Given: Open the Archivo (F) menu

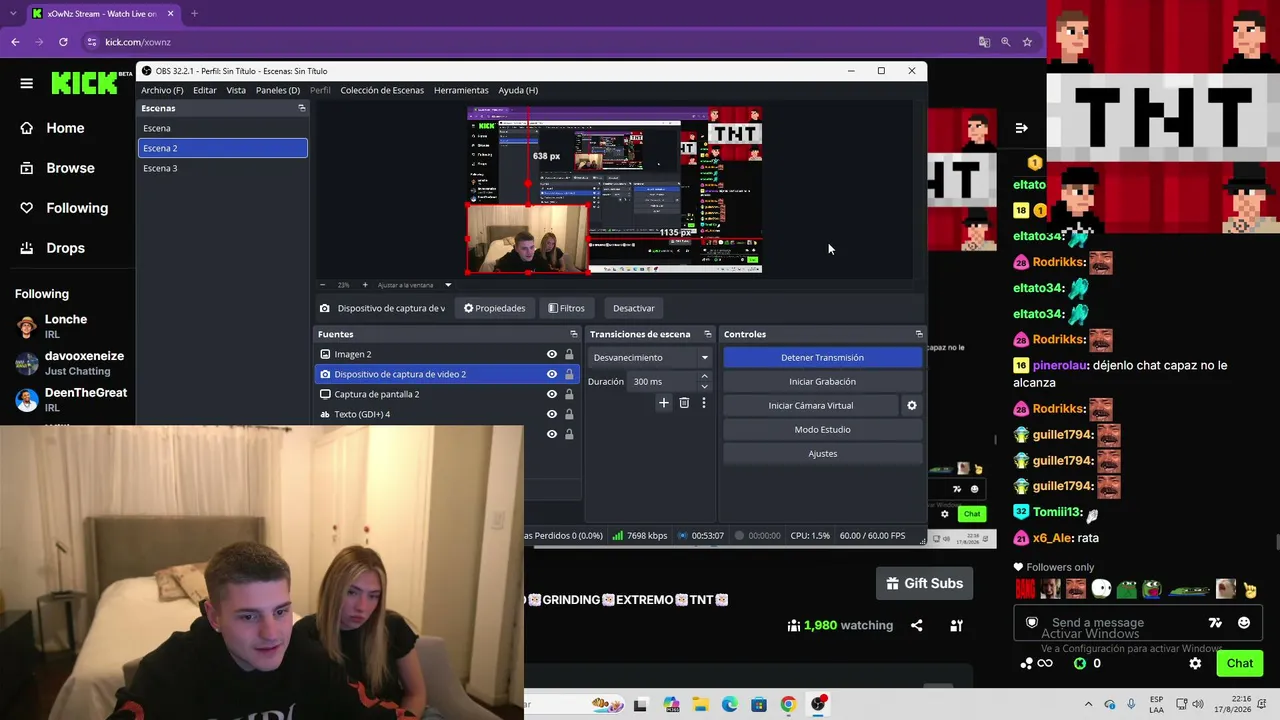Looking at the screenshot, I should [x=162, y=90].
